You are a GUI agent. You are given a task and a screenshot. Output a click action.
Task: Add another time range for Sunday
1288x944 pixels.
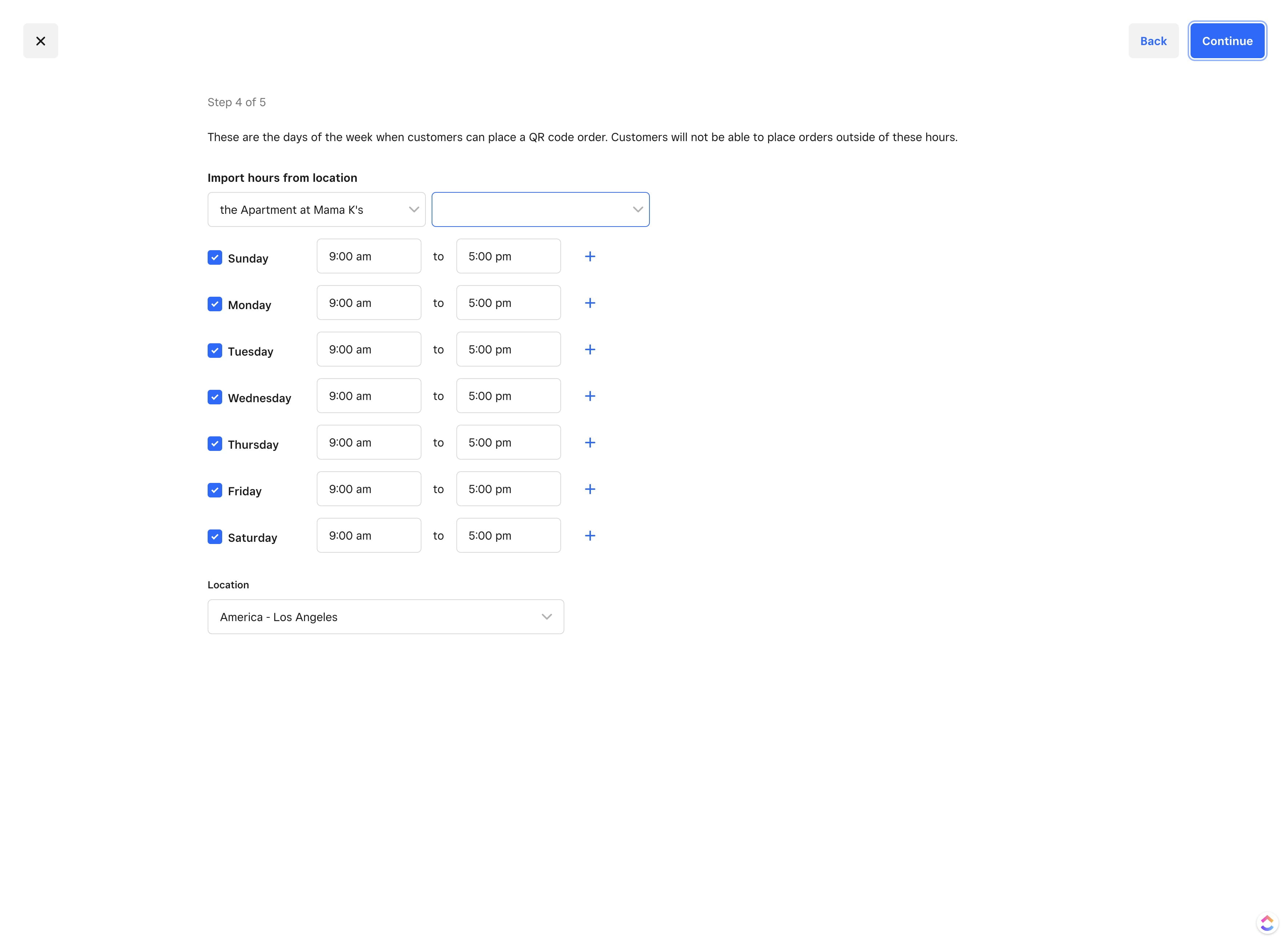coord(590,256)
